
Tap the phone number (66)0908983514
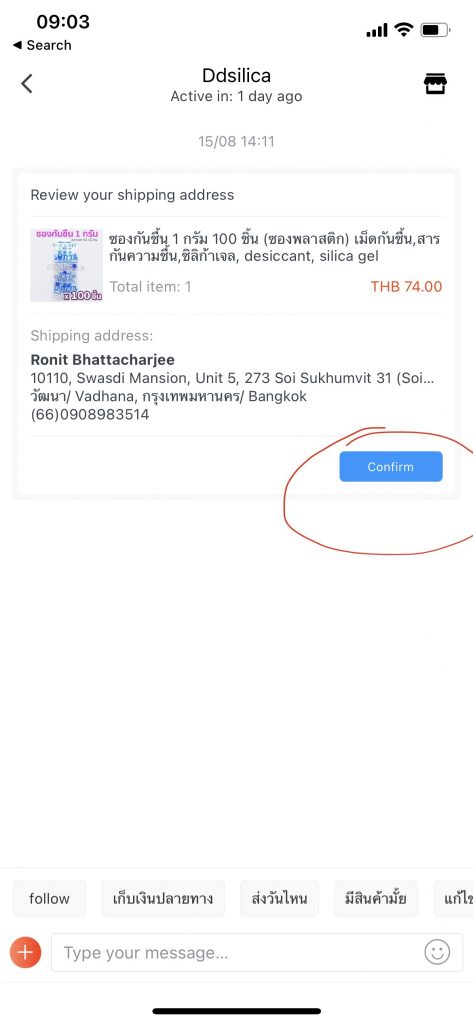pyautogui.click(x=90, y=415)
